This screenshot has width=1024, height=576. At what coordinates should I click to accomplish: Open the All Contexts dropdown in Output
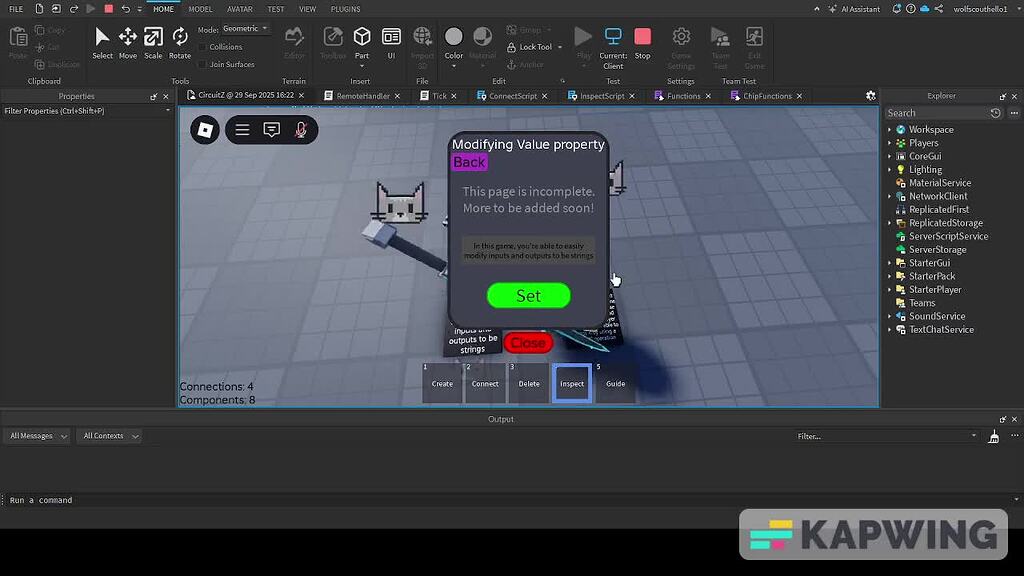(x=110, y=436)
